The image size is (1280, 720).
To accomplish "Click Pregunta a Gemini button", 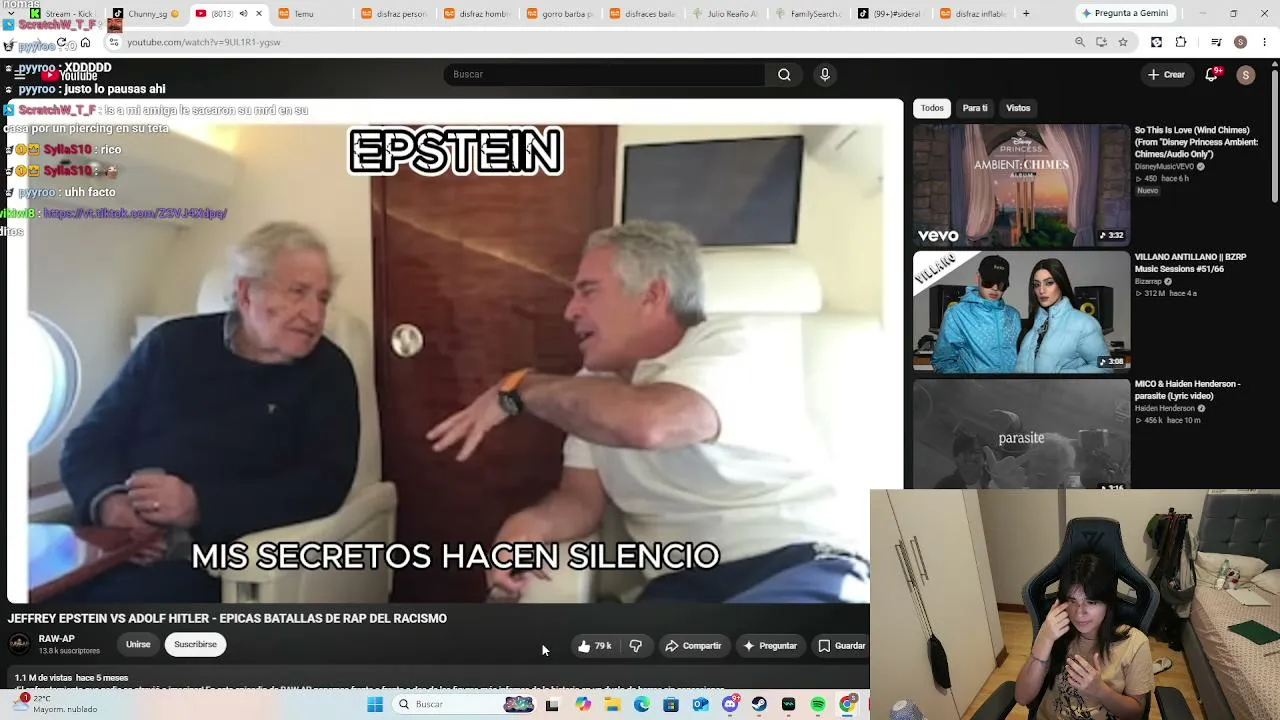I will point(1125,14).
